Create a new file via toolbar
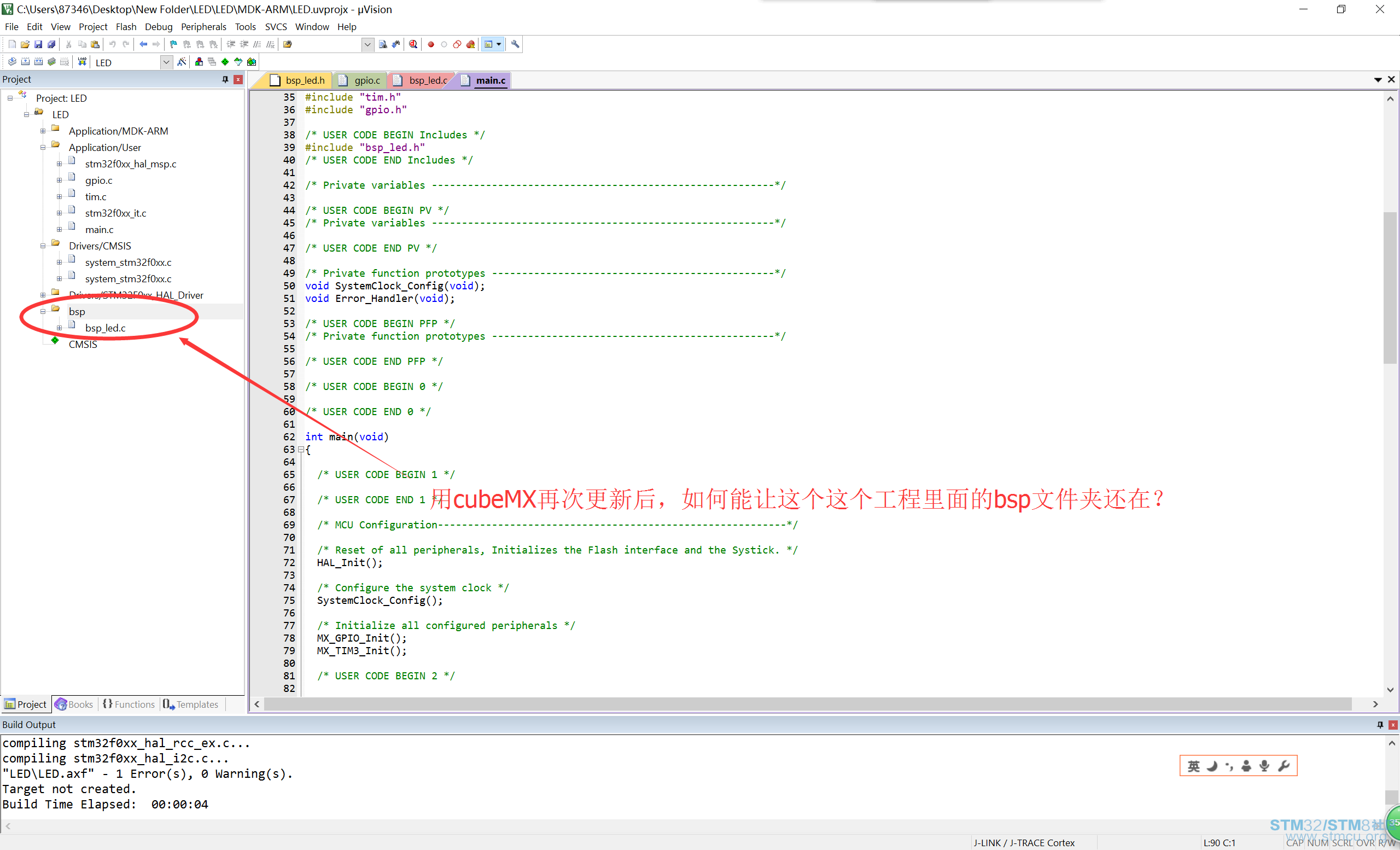This screenshot has height=850, width=1400. point(12,44)
